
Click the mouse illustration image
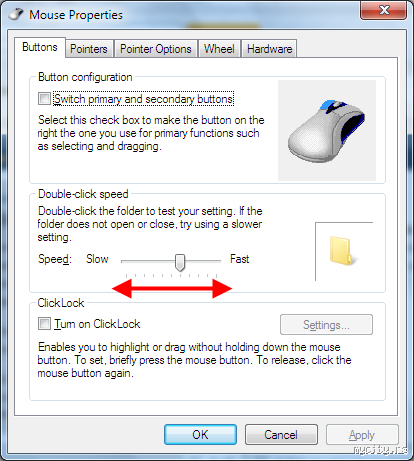coord(327,130)
